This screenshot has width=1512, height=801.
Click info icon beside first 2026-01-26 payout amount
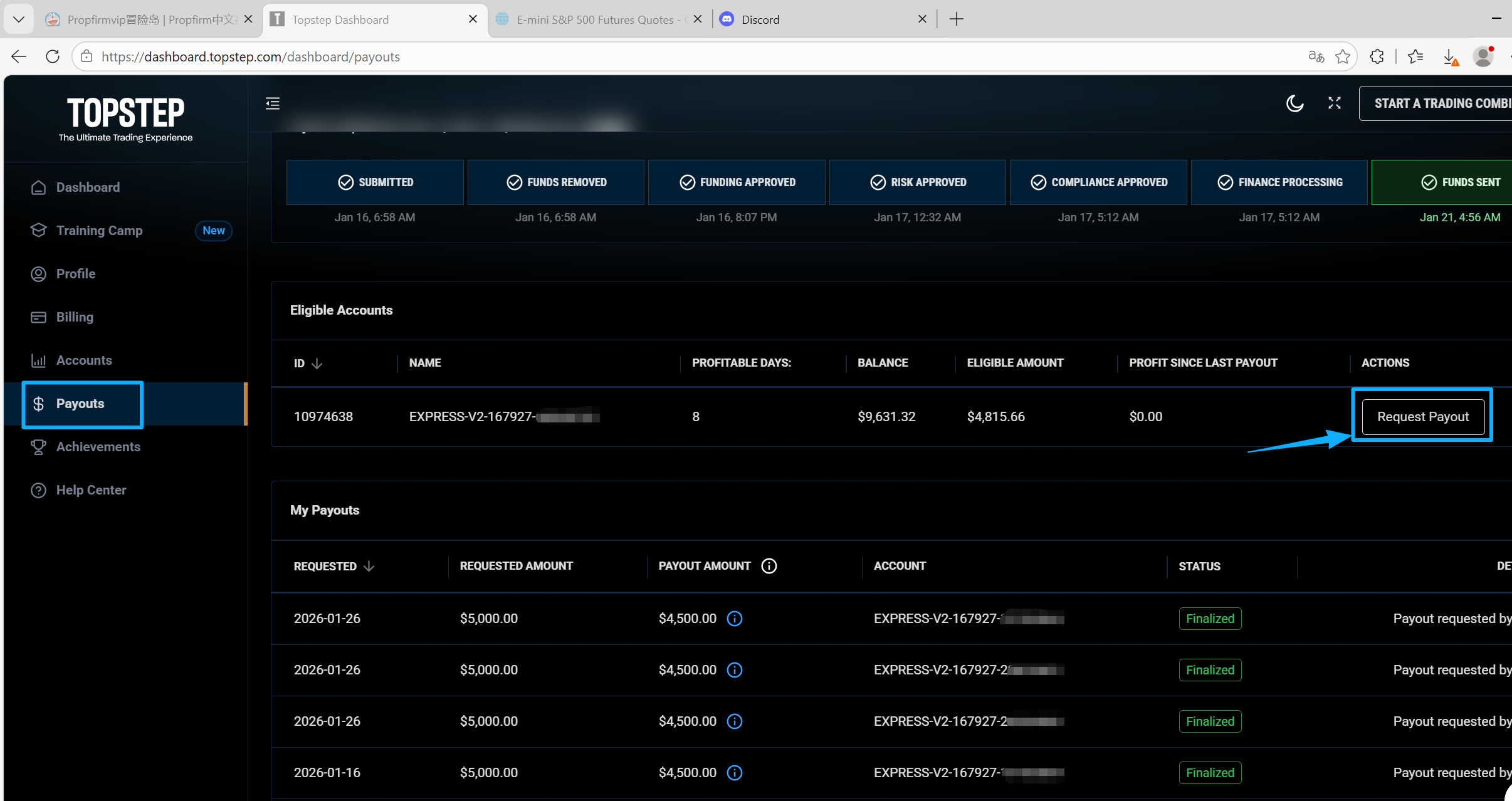tap(735, 619)
